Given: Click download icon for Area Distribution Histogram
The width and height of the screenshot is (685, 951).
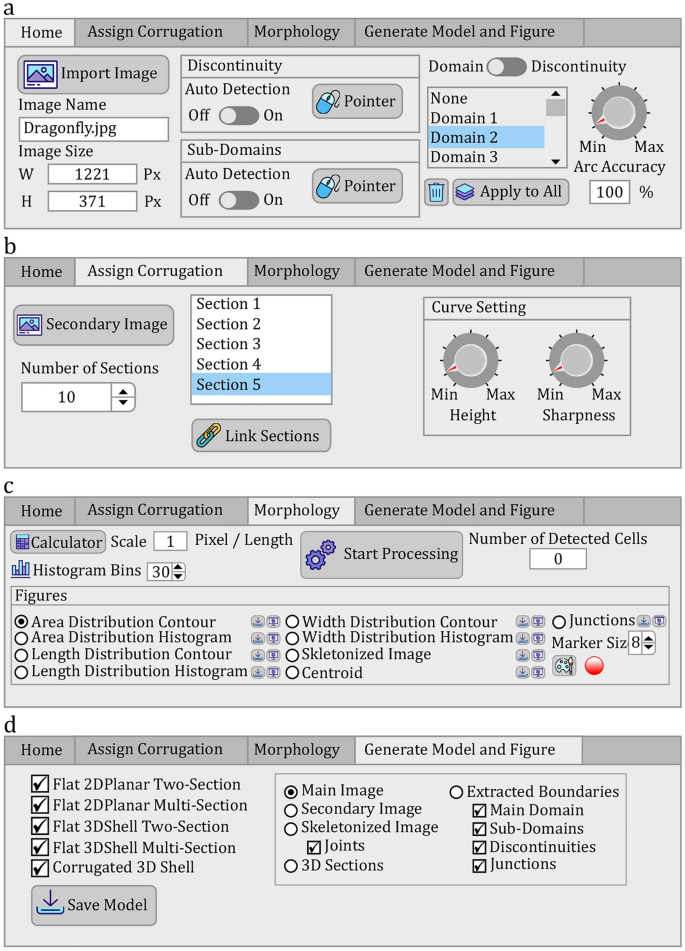Looking at the screenshot, I should coord(258,638).
